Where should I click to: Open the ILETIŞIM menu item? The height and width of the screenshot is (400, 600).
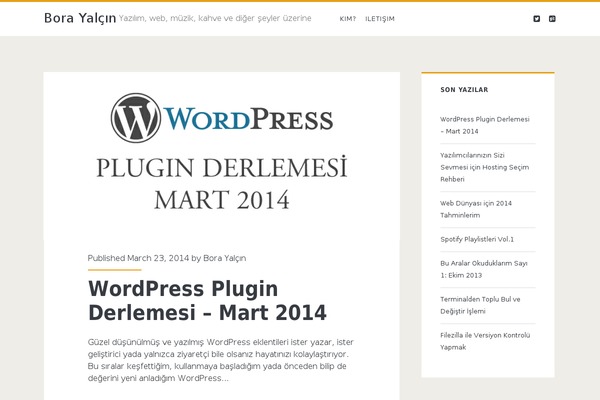(380, 19)
